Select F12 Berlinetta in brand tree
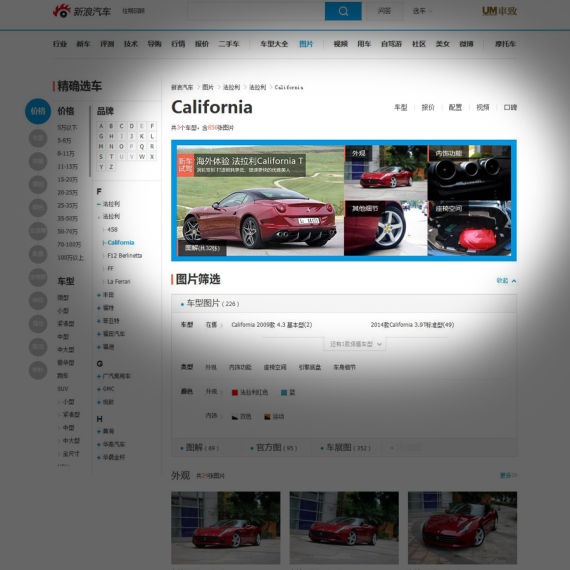The height and width of the screenshot is (570, 570). click(x=125, y=256)
